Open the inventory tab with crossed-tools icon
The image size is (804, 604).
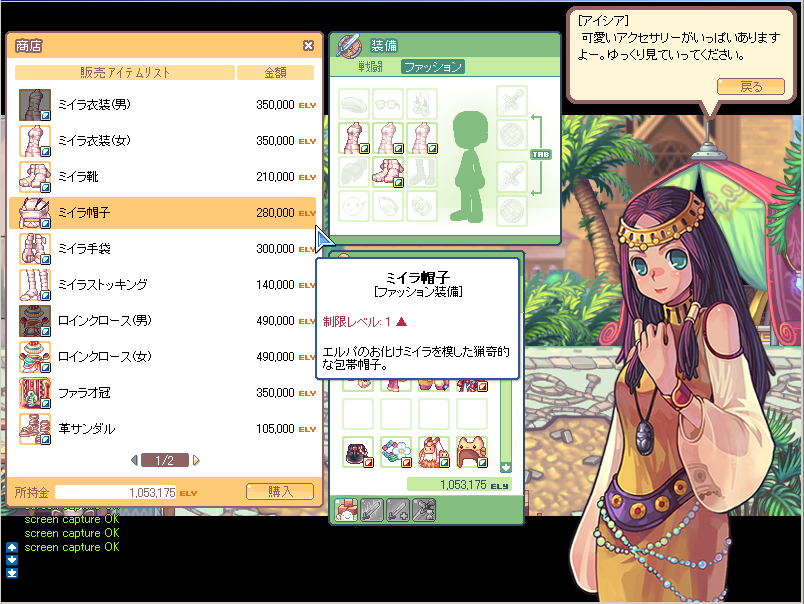point(424,510)
